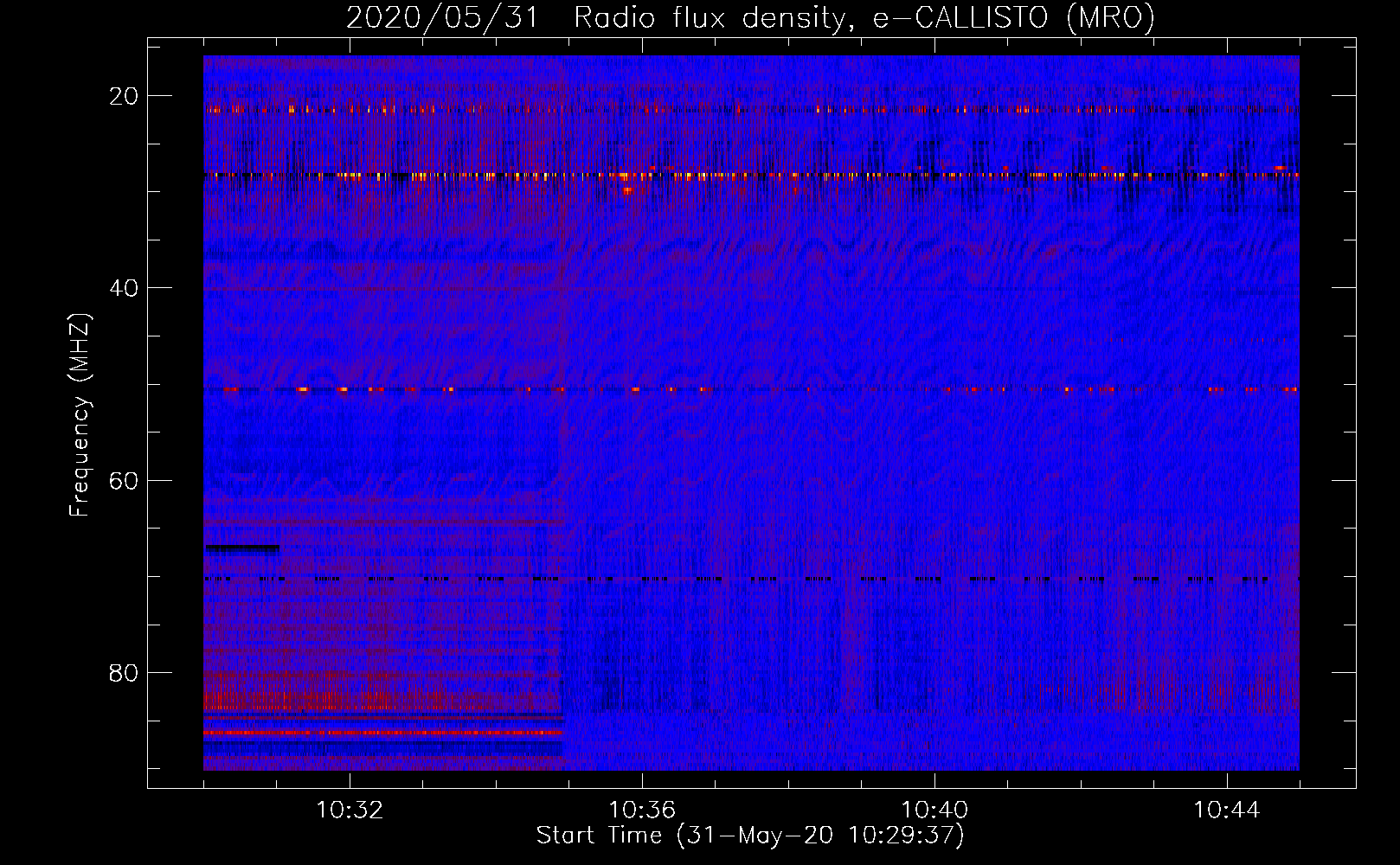Click the 10:36 time tick label
1400x865 pixels.
click(642, 811)
